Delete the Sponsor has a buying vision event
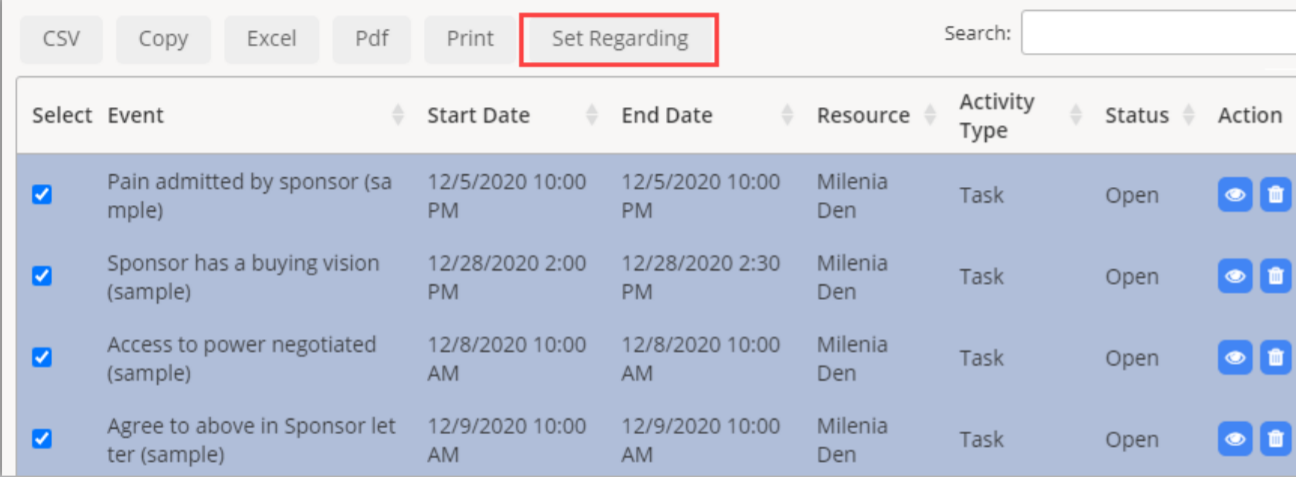Screen dimensions: 1296x477 1275,277
